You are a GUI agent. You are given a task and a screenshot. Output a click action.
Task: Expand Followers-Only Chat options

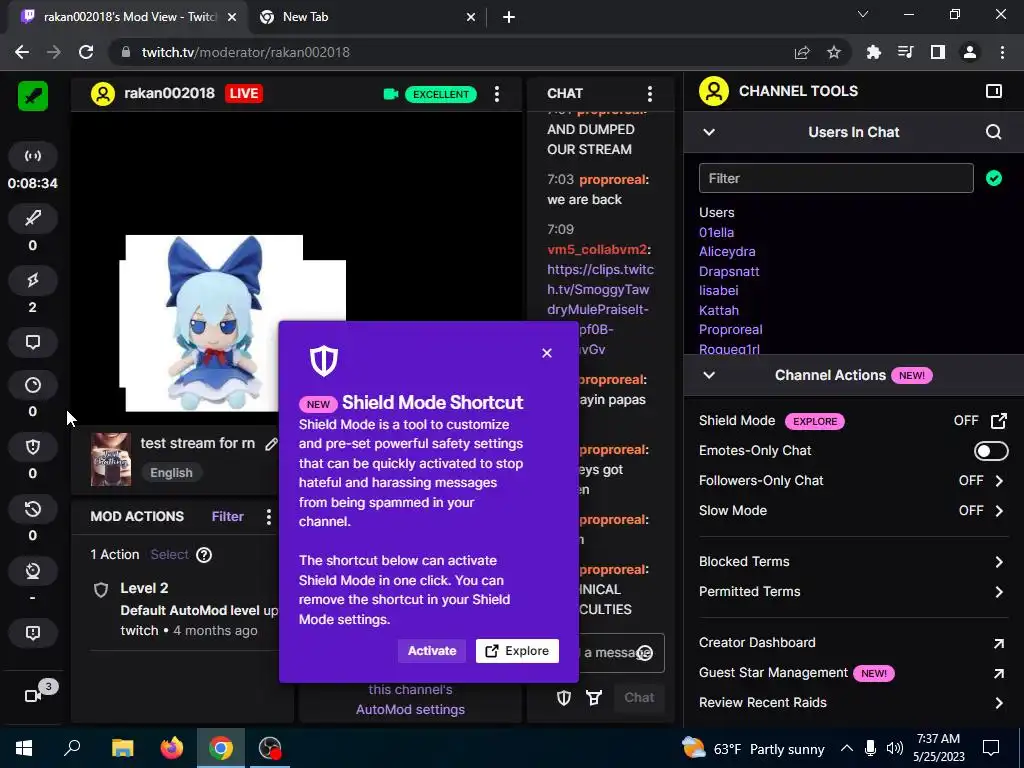click(999, 481)
